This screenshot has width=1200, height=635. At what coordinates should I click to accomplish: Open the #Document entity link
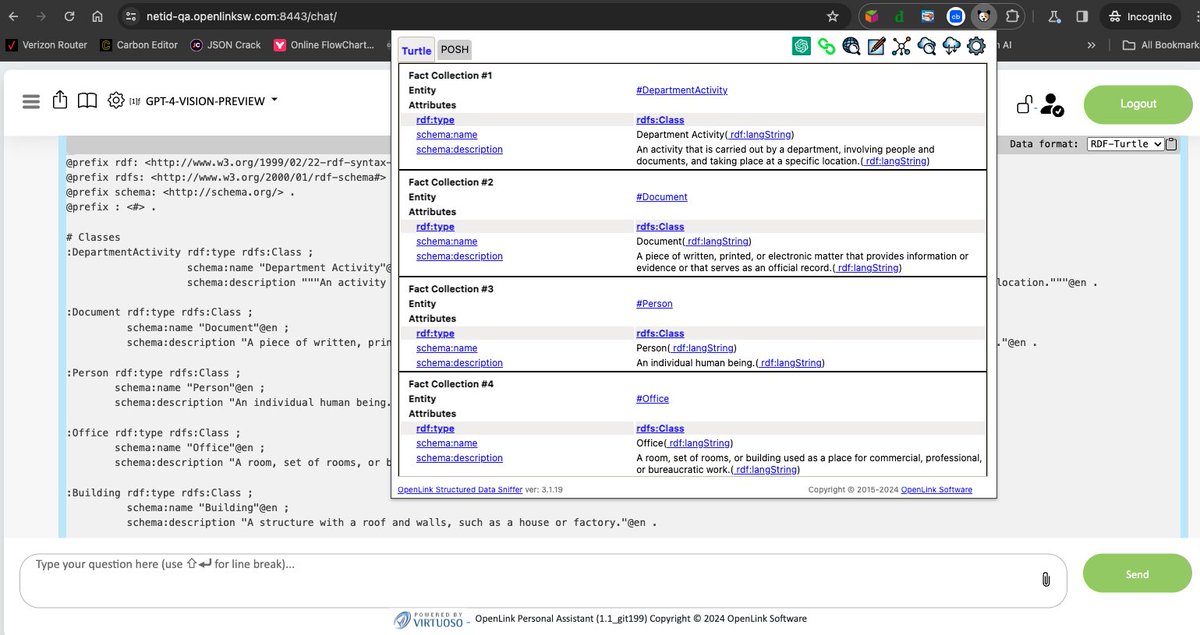pos(662,197)
